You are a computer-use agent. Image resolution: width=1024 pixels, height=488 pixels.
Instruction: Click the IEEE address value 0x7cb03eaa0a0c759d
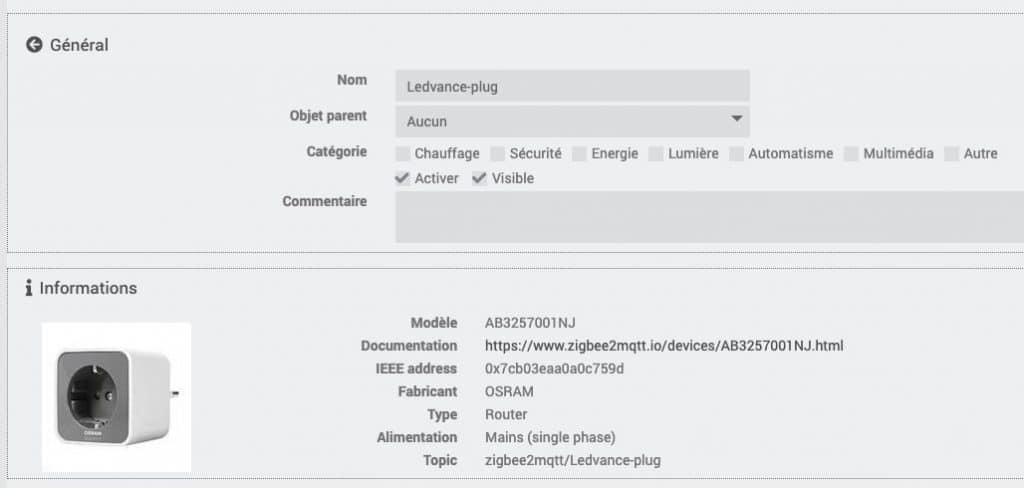[554, 368]
